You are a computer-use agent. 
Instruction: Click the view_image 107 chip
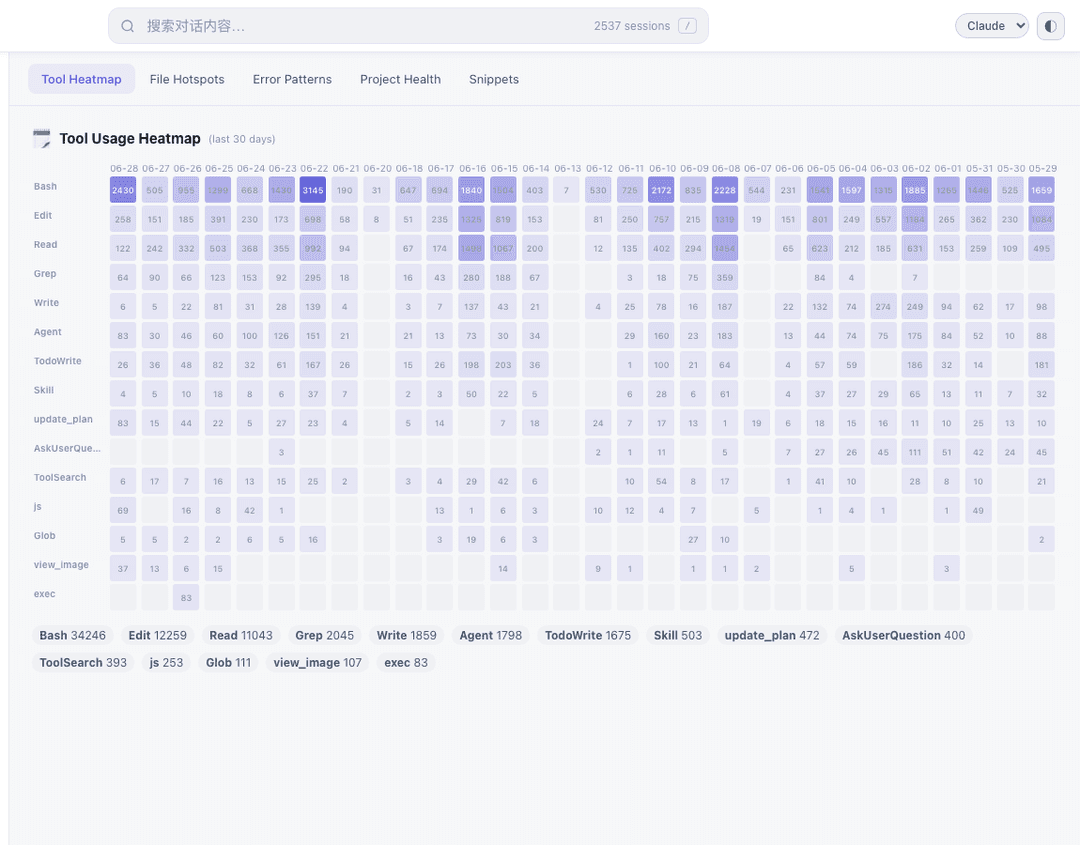click(x=317, y=663)
